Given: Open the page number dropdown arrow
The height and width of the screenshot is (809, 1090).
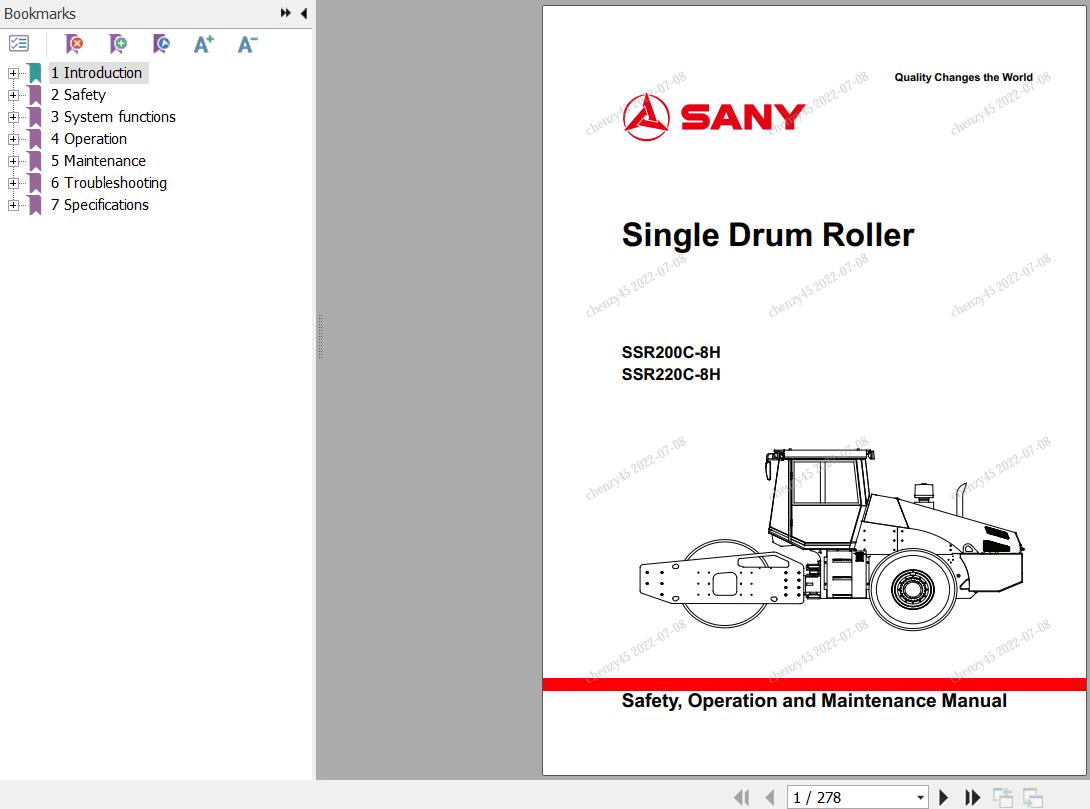Looking at the screenshot, I should click(920, 797).
